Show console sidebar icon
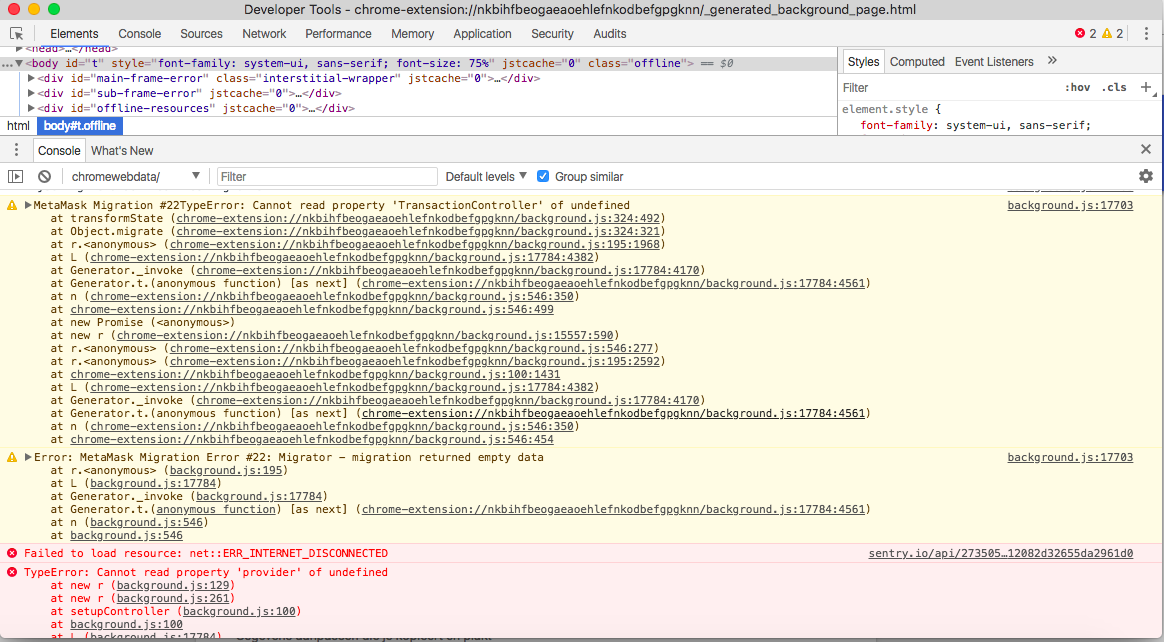The width and height of the screenshot is (1164, 642). (16, 177)
